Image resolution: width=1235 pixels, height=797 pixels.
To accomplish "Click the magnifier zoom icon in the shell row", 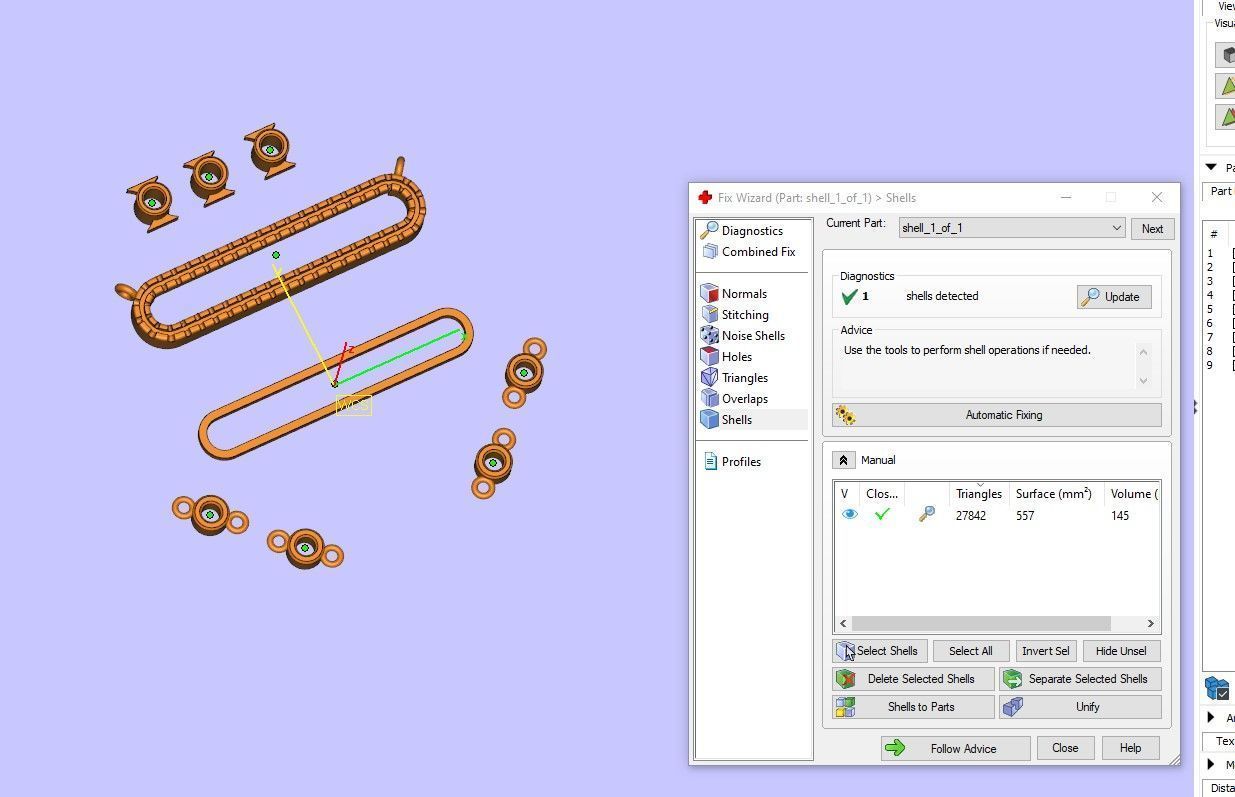I will click(x=927, y=515).
